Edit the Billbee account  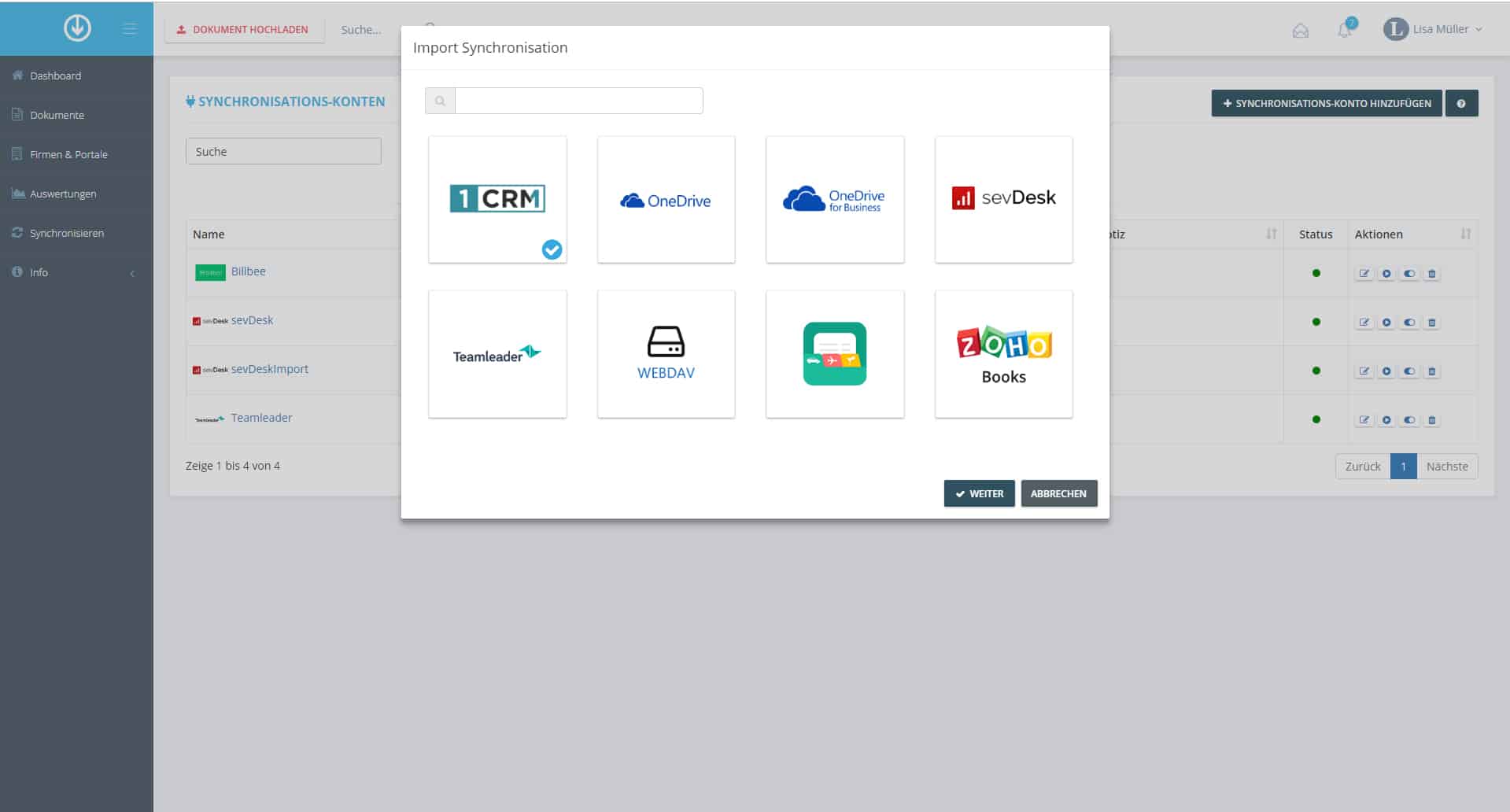pos(1364,274)
